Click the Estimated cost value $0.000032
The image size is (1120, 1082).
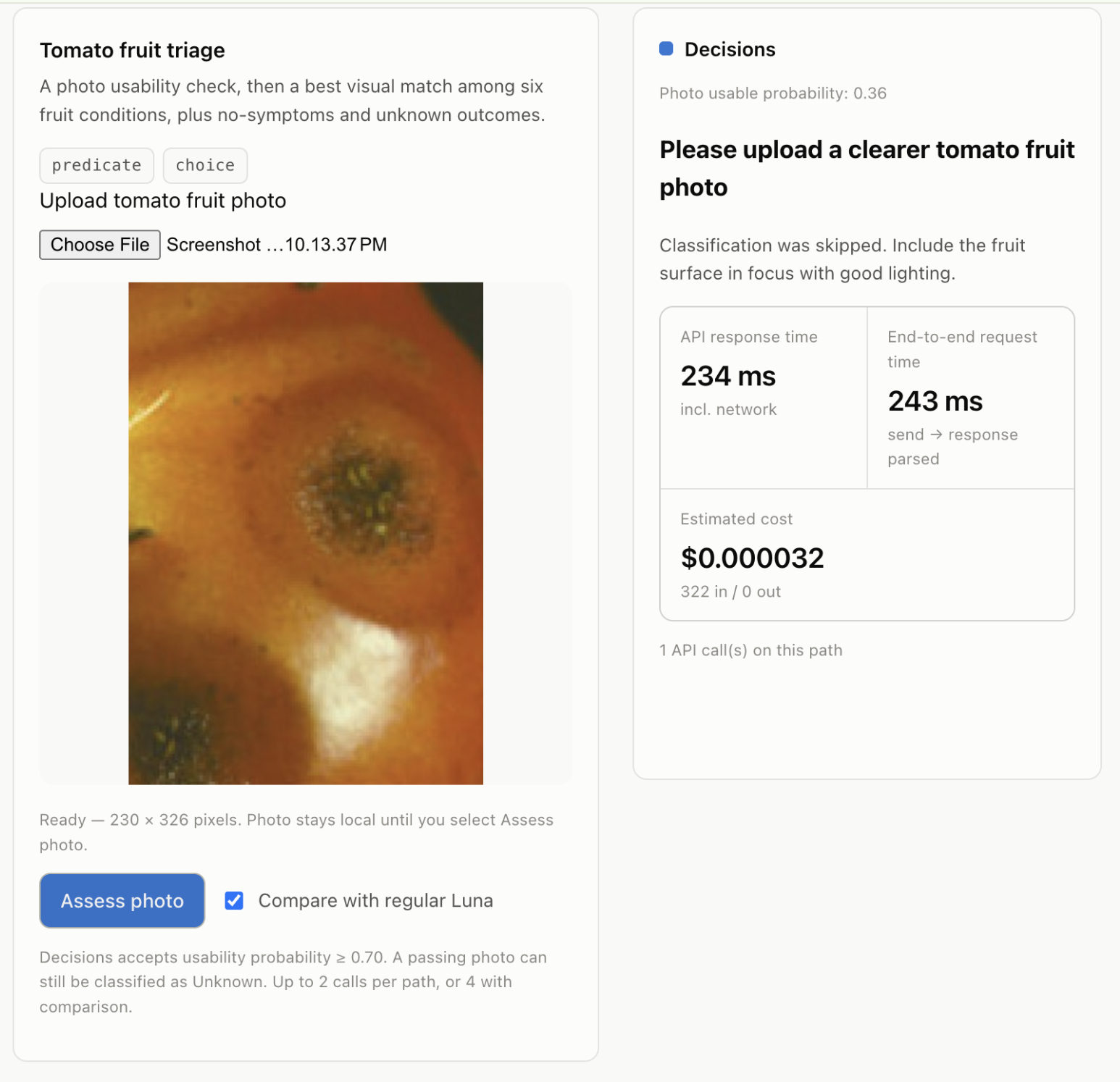(752, 558)
